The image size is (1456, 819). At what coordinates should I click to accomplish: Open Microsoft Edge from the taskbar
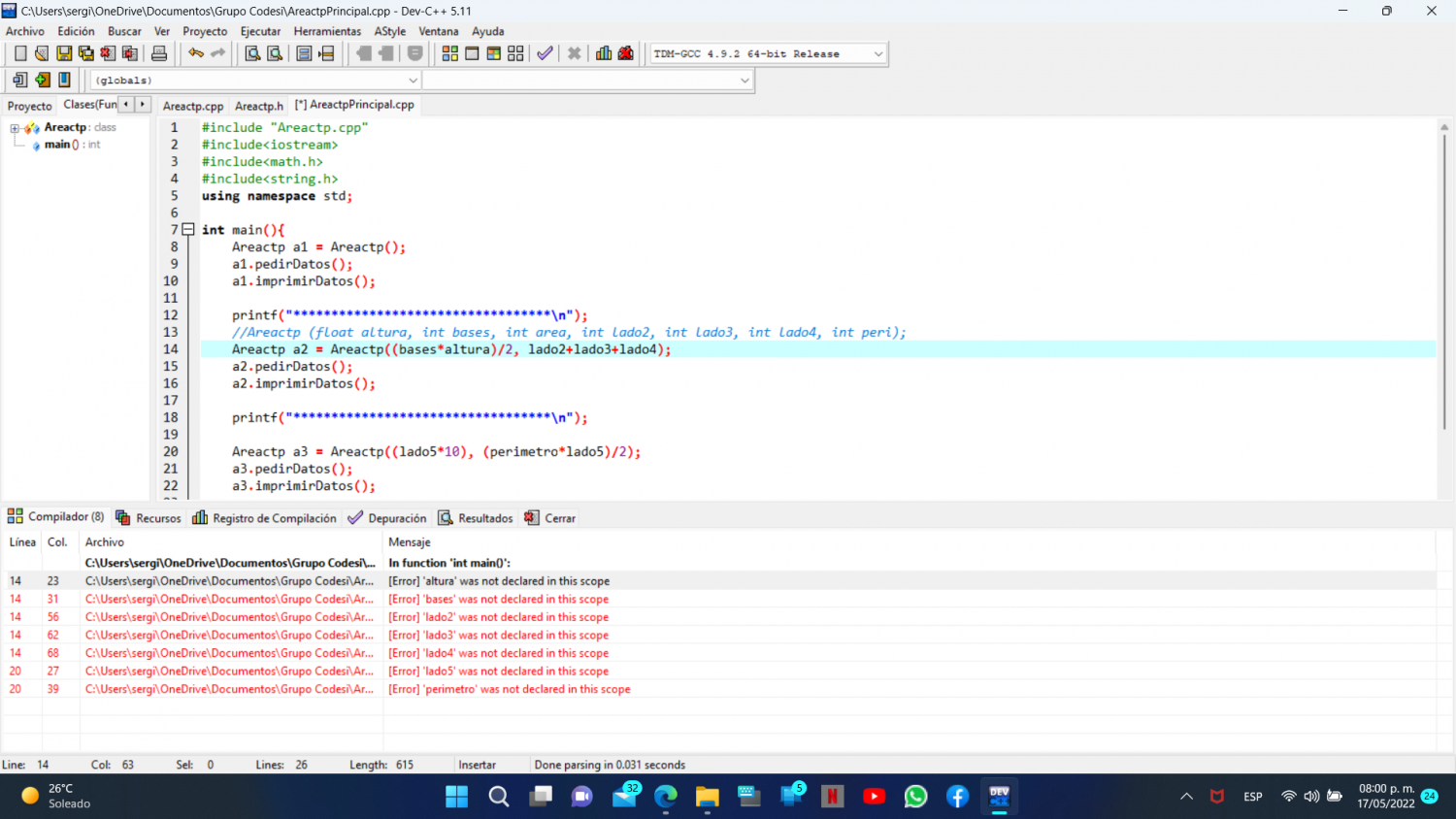665,797
